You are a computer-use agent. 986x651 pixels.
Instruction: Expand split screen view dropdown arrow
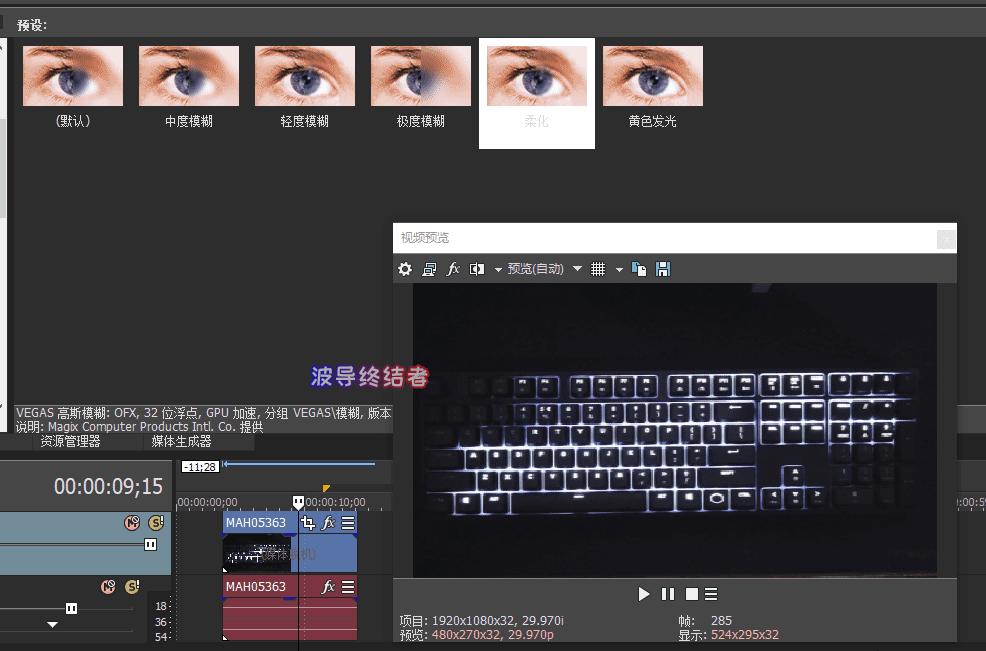(x=498, y=270)
